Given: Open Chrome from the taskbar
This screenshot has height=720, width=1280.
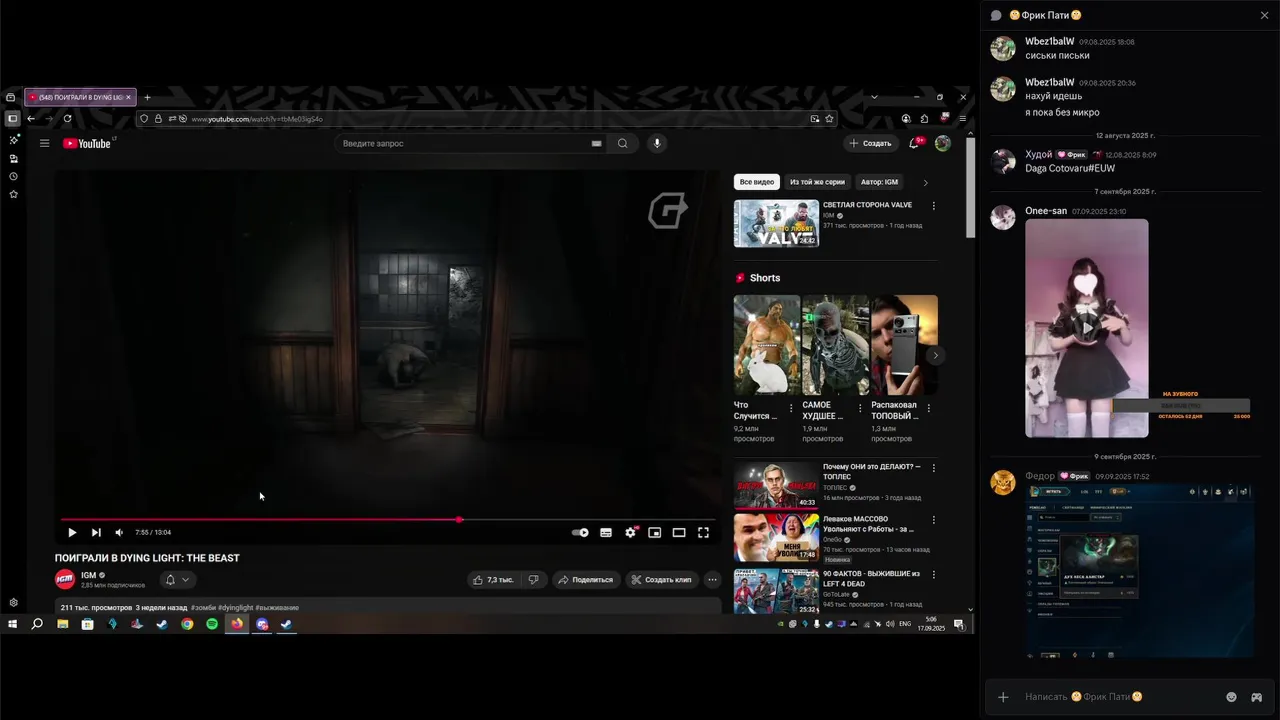Looking at the screenshot, I should tap(187, 624).
